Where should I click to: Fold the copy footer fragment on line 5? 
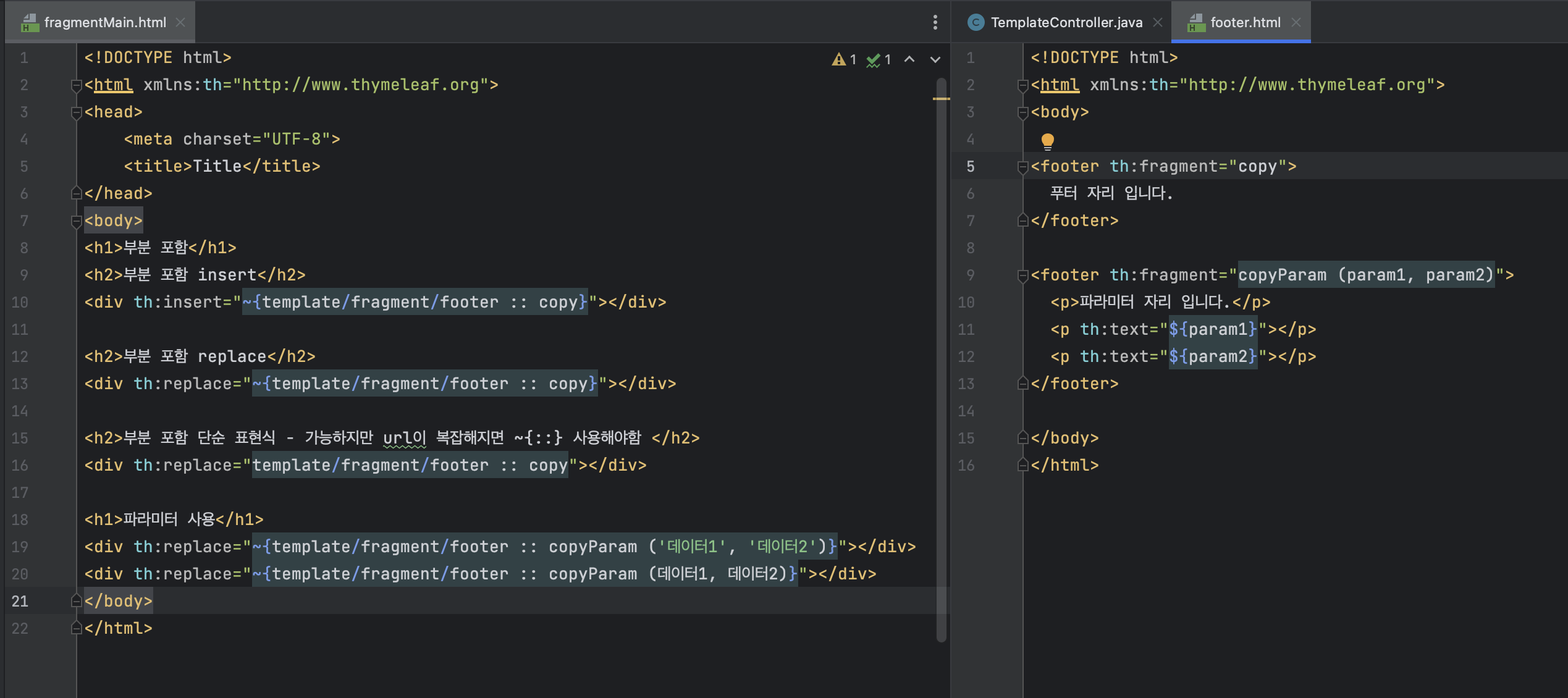pos(1022,167)
